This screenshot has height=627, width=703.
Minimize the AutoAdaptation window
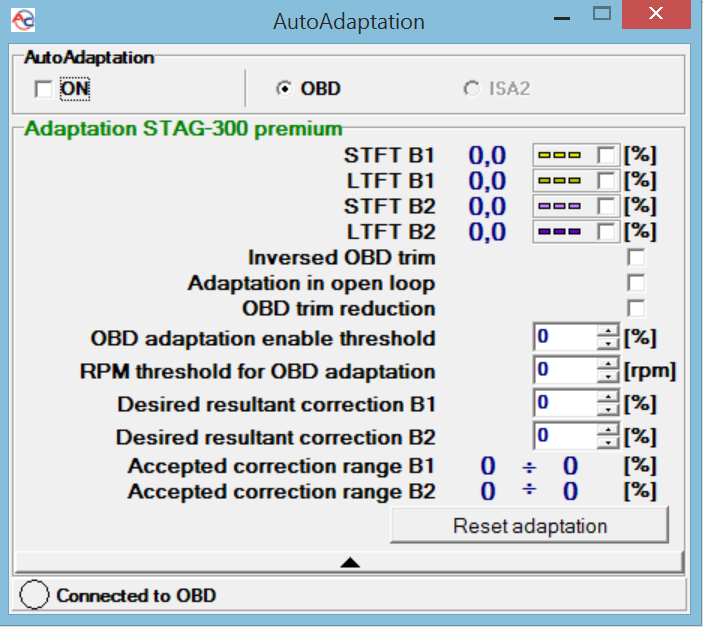[562, 18]
